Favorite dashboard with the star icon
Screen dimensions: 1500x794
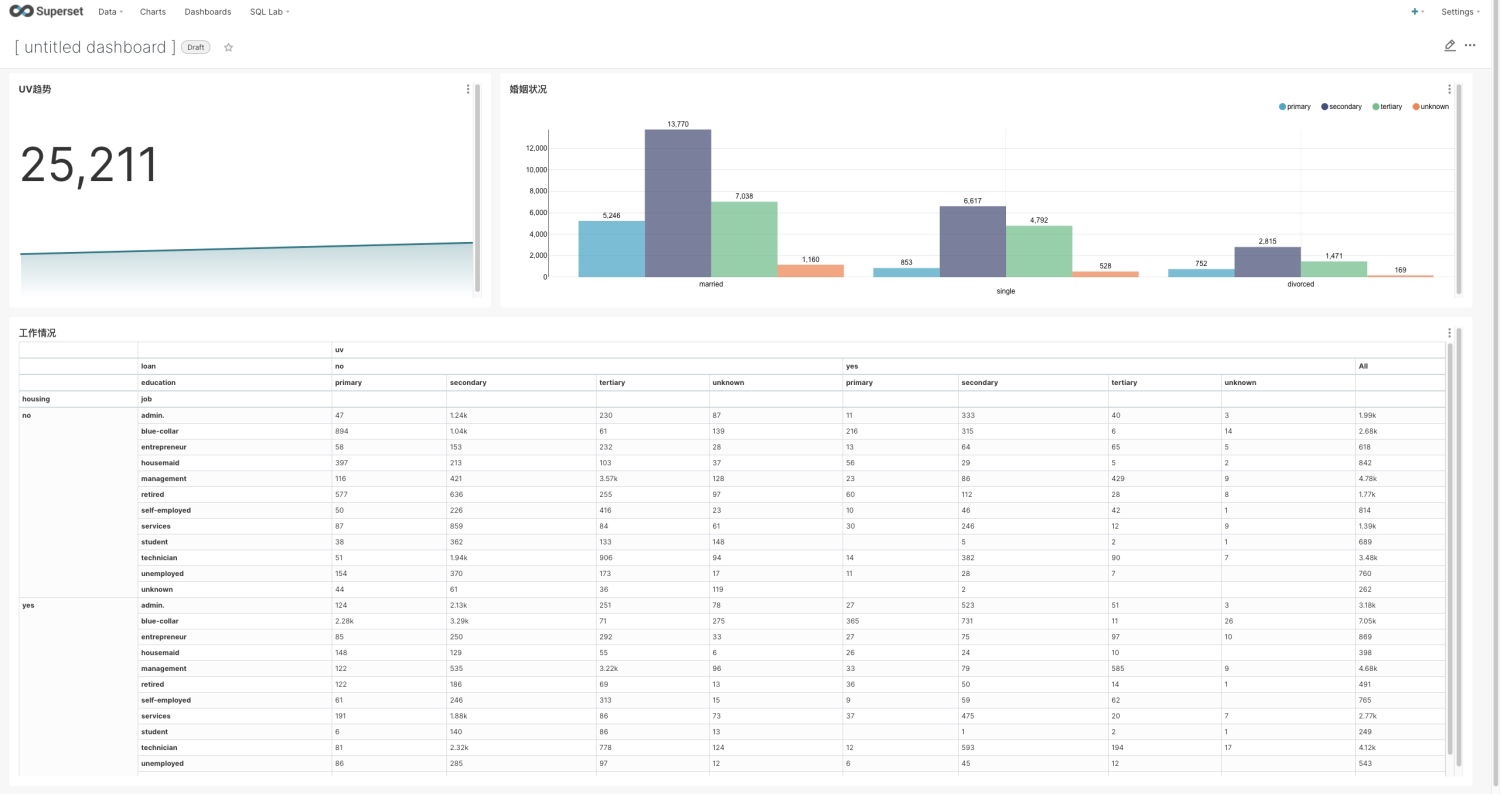coord(228,47)
